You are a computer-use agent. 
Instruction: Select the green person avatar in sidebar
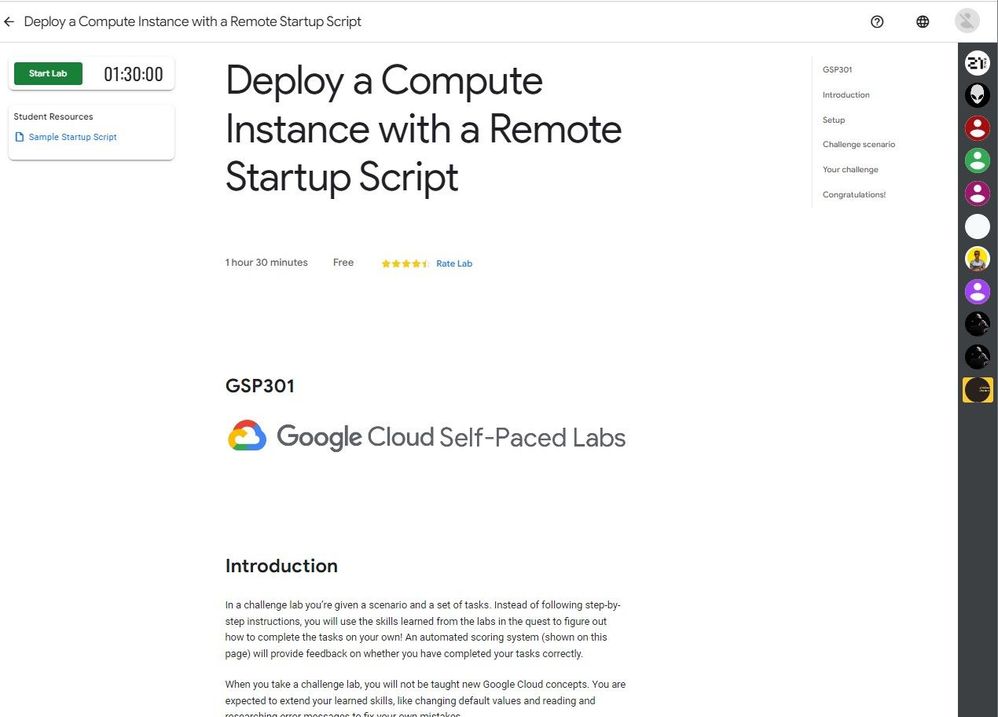[977, 160]
